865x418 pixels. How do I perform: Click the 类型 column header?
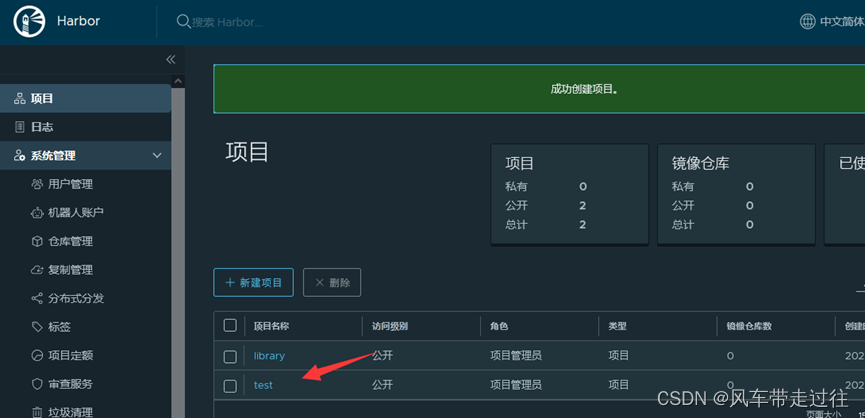tap(617, 326)
